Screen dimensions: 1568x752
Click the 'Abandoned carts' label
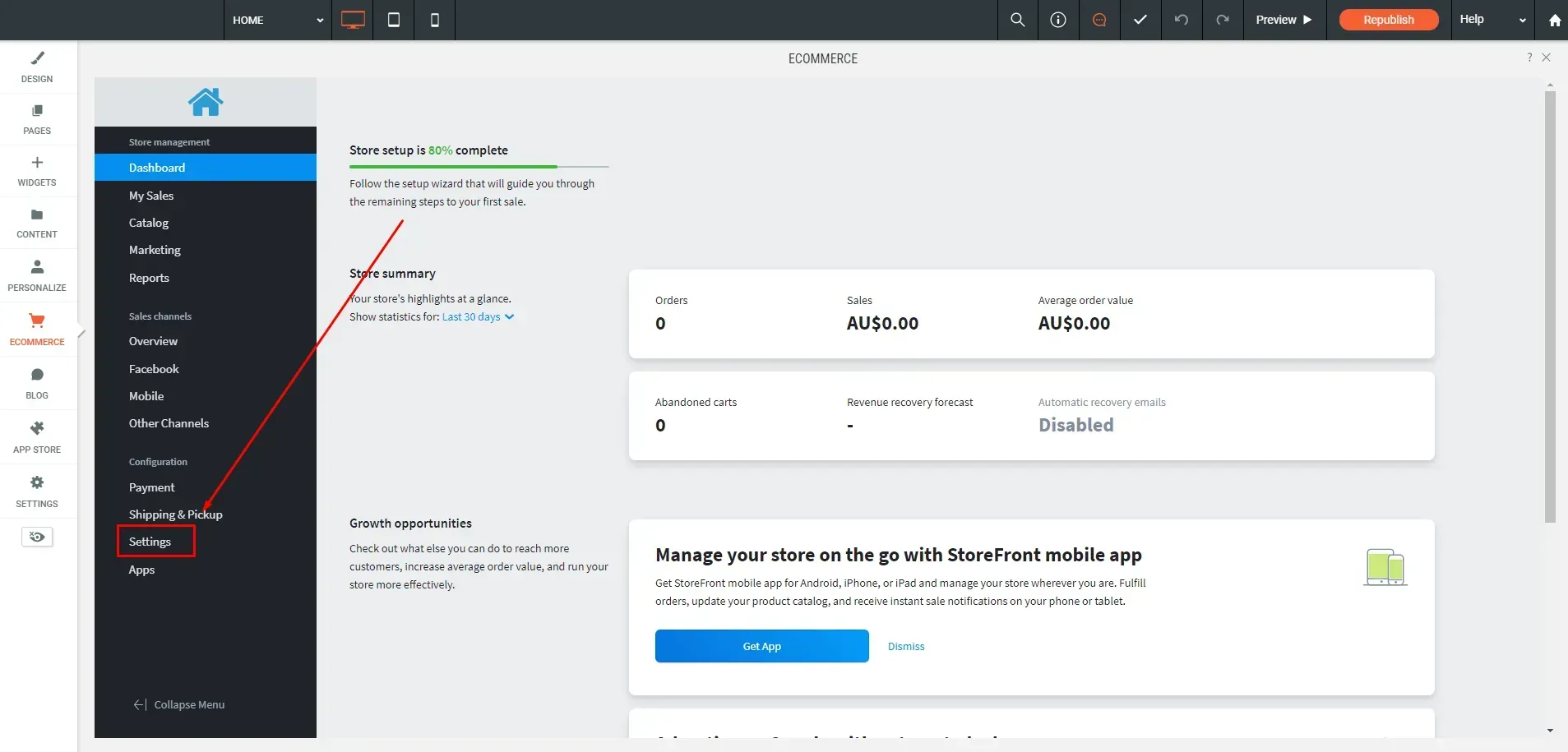[696, 403]
